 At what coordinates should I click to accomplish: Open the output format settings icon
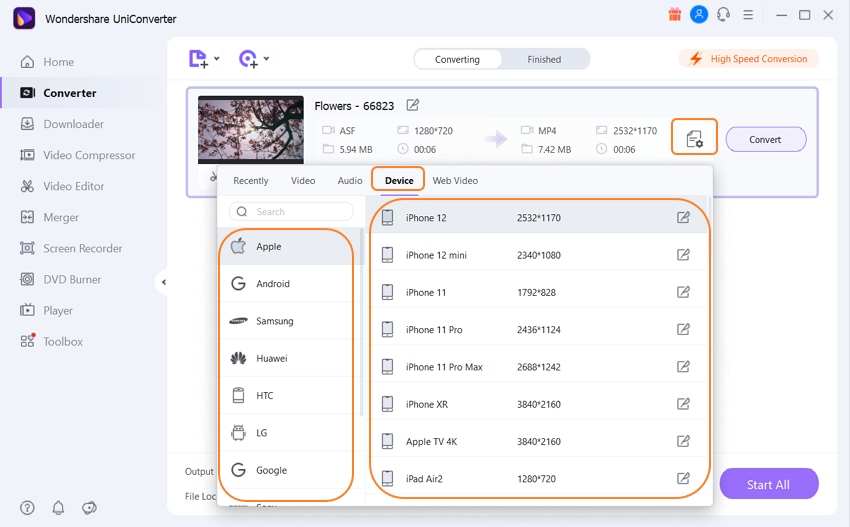694,137
